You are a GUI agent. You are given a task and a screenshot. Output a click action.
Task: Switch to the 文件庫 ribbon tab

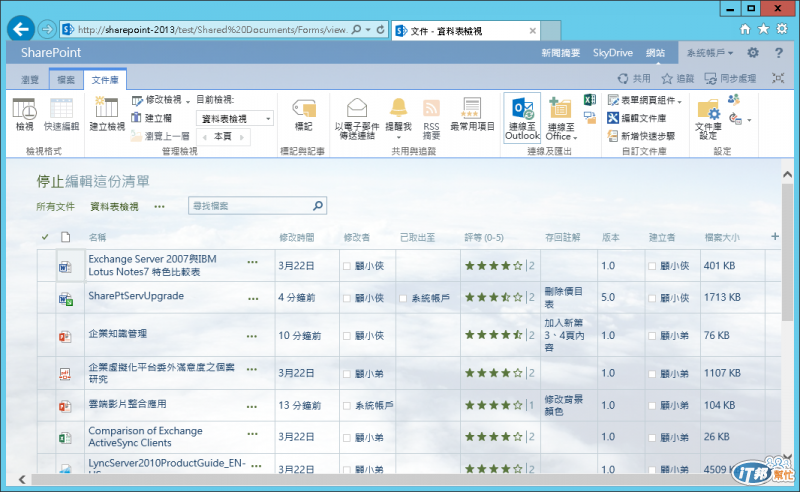coord(105,80)
